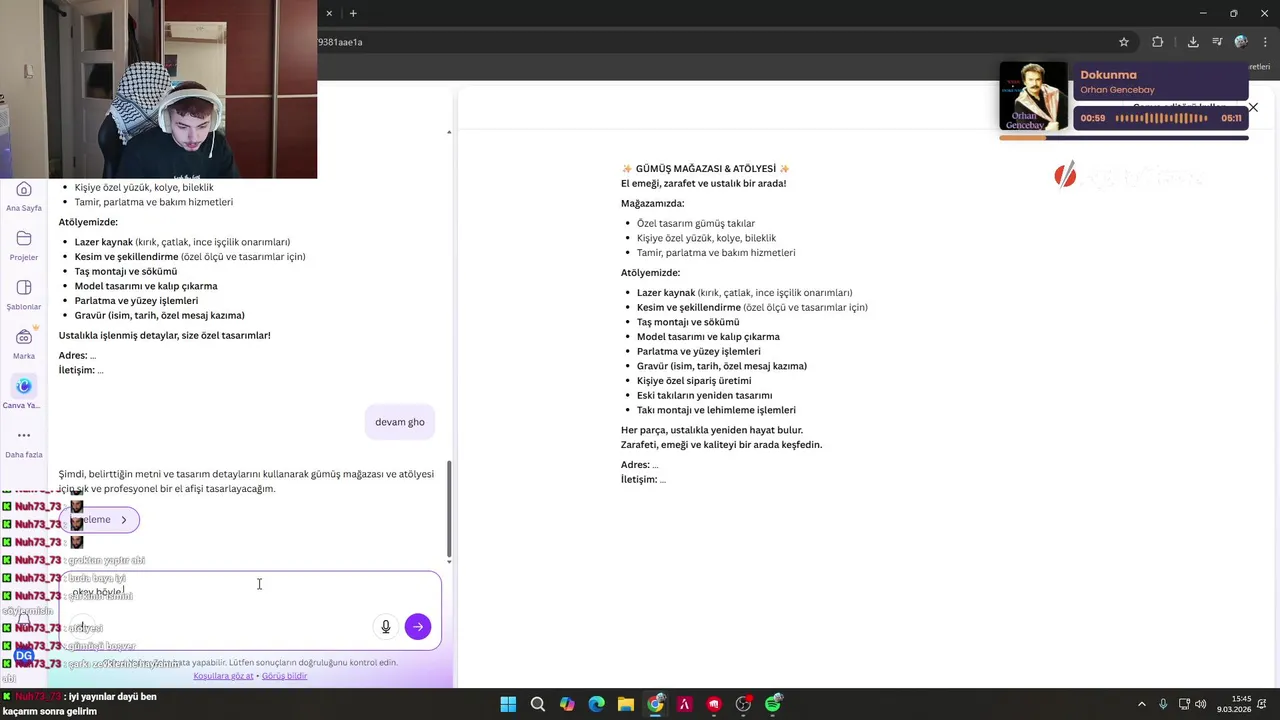Open File Explorer from taskbar

pyautogui.click(x=626, y=704)
